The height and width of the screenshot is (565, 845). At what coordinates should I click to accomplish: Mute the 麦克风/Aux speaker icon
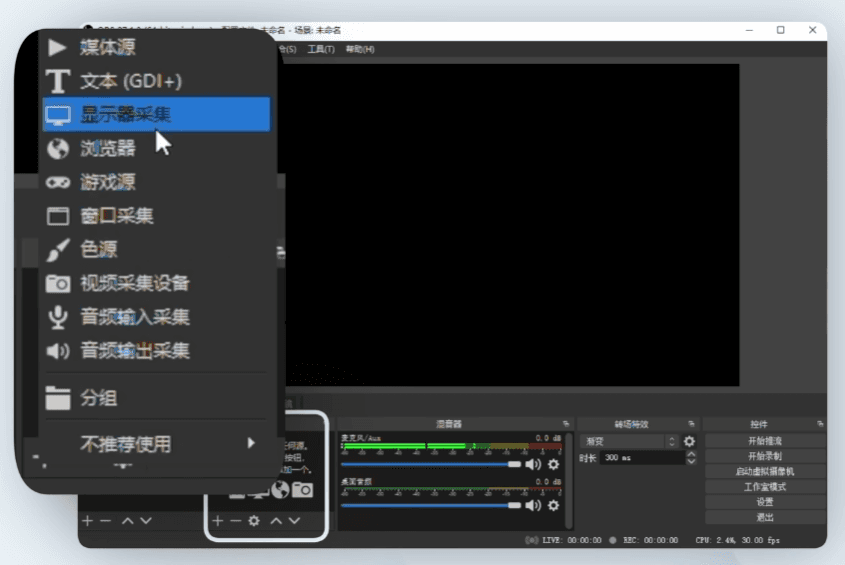click(533, 464)
